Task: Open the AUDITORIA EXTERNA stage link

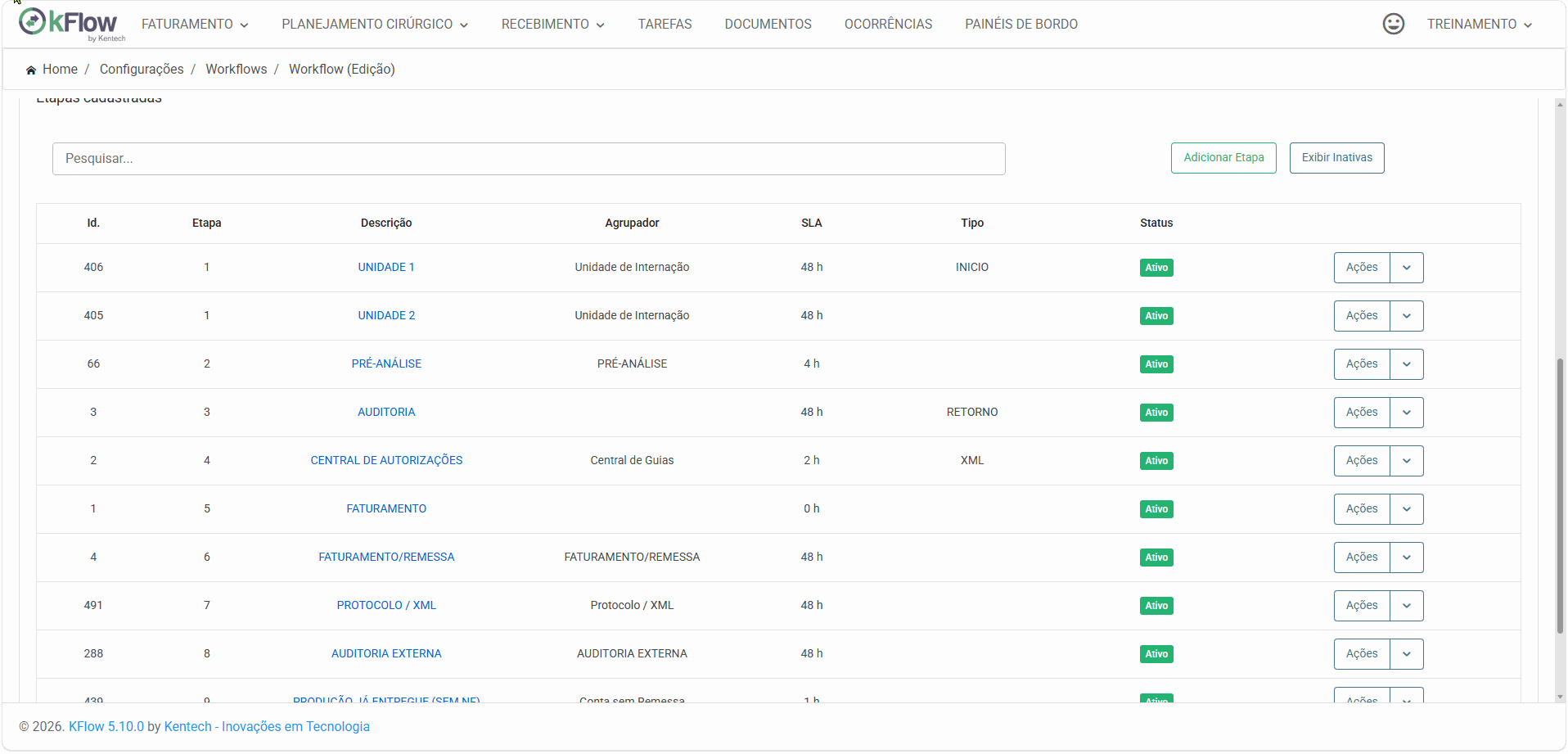Action: [386, 654]
